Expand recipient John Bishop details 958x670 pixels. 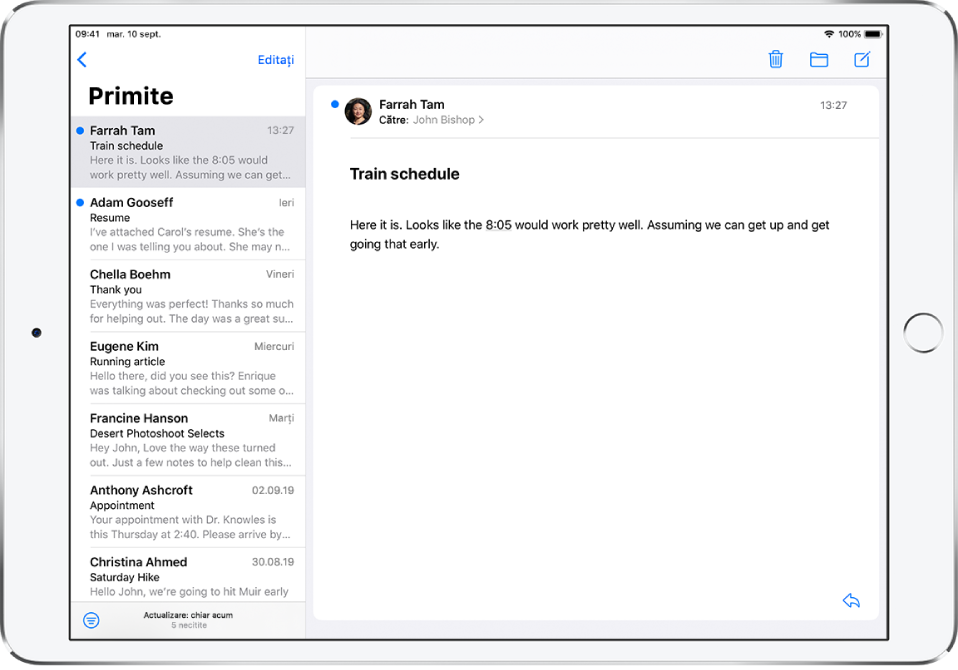click(448, 120)
